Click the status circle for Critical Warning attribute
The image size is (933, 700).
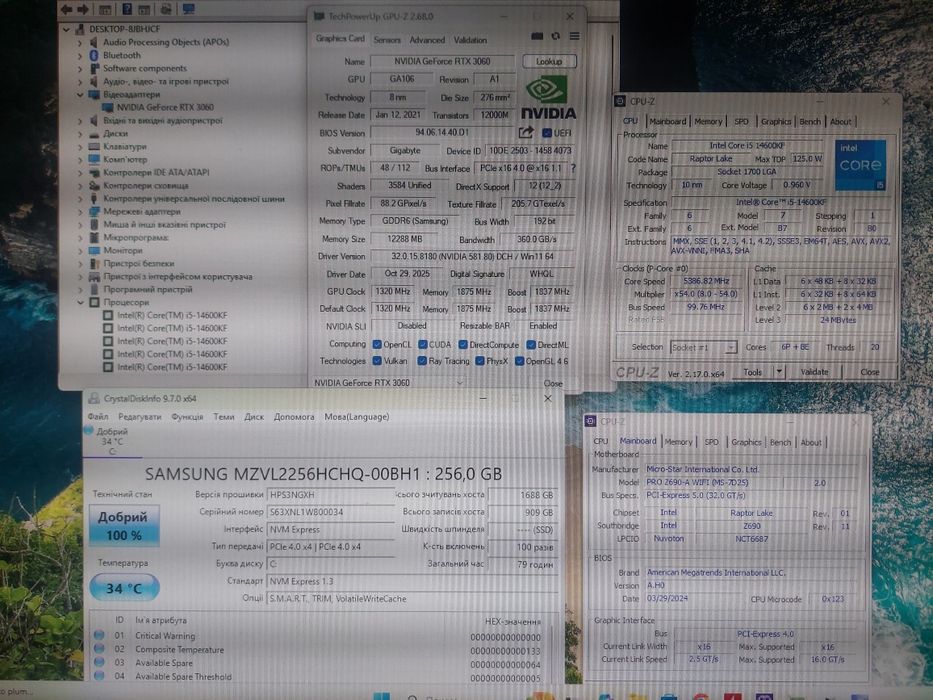click(99, 635)
